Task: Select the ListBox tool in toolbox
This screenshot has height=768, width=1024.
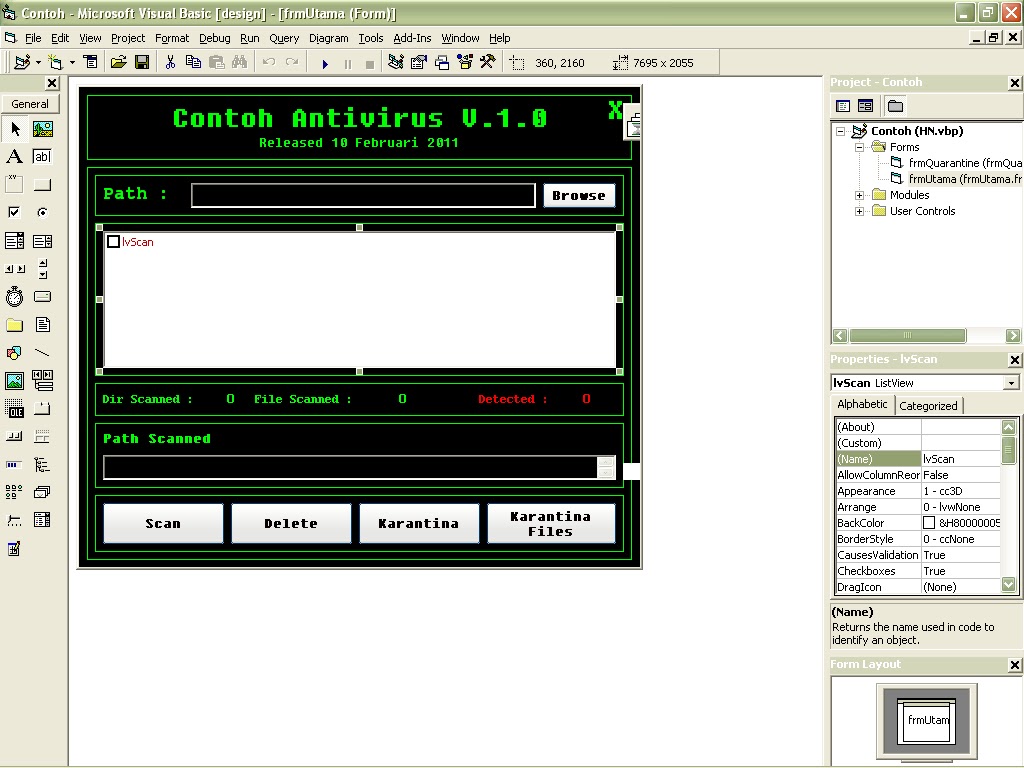Action: [42, 241]
